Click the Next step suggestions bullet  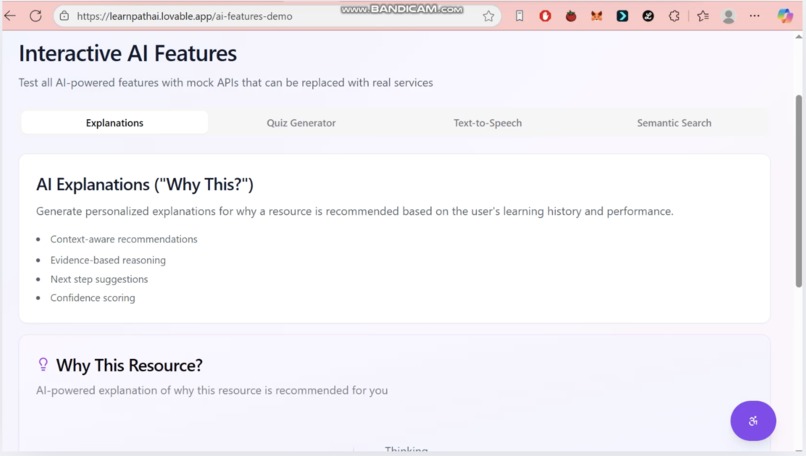point(99,279)
